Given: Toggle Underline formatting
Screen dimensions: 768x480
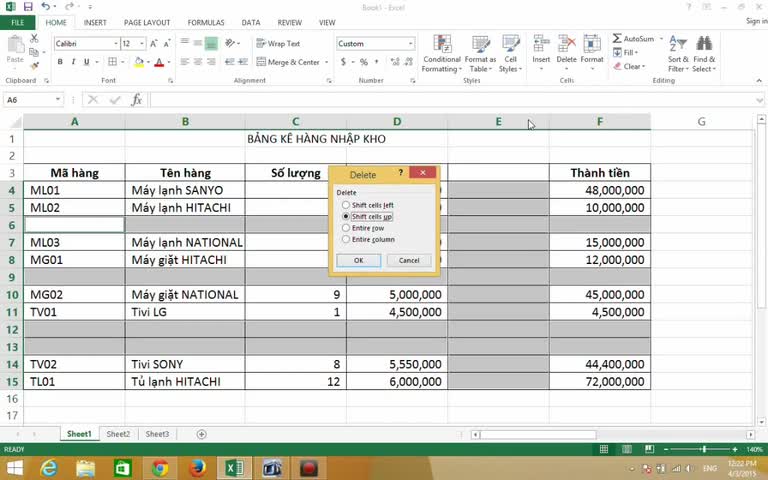Looking at the screenshot, I should tap(86, 62).
